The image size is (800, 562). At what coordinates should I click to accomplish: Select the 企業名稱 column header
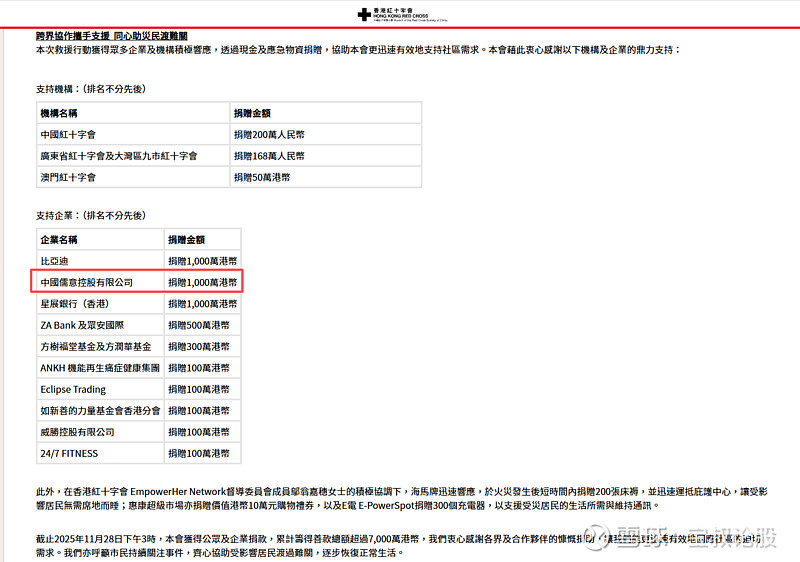click(x=100, y=239)
